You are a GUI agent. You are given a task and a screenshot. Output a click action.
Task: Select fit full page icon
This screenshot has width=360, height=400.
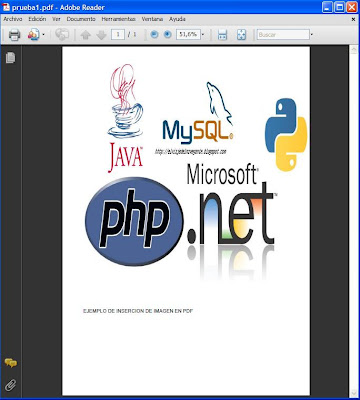click(x=241, y=35)
